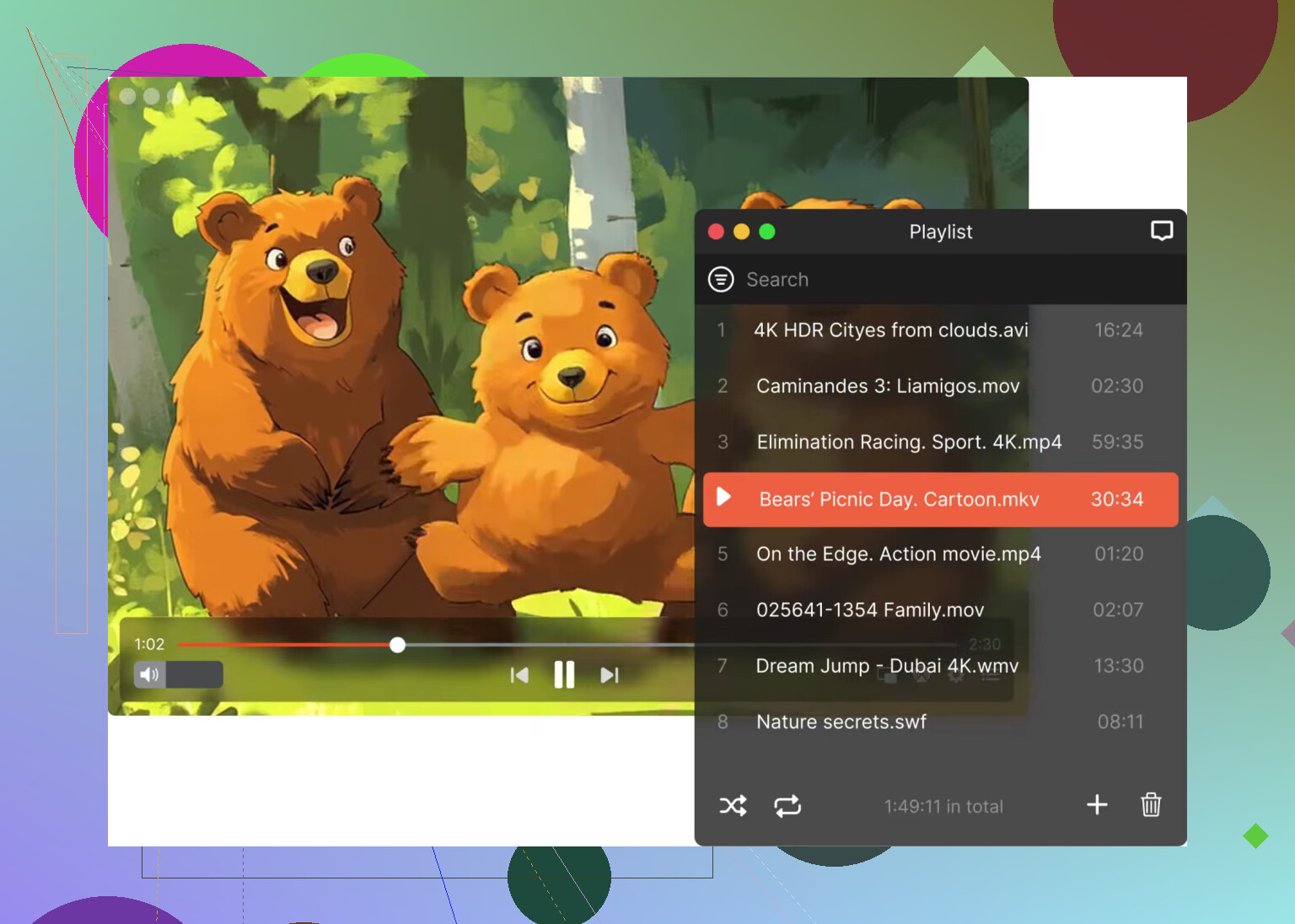This screenshot has width=1295, height=924.
Task: Select Elimination Racing. Sport. 4K.mp4
Action: (x=909, y=443)
